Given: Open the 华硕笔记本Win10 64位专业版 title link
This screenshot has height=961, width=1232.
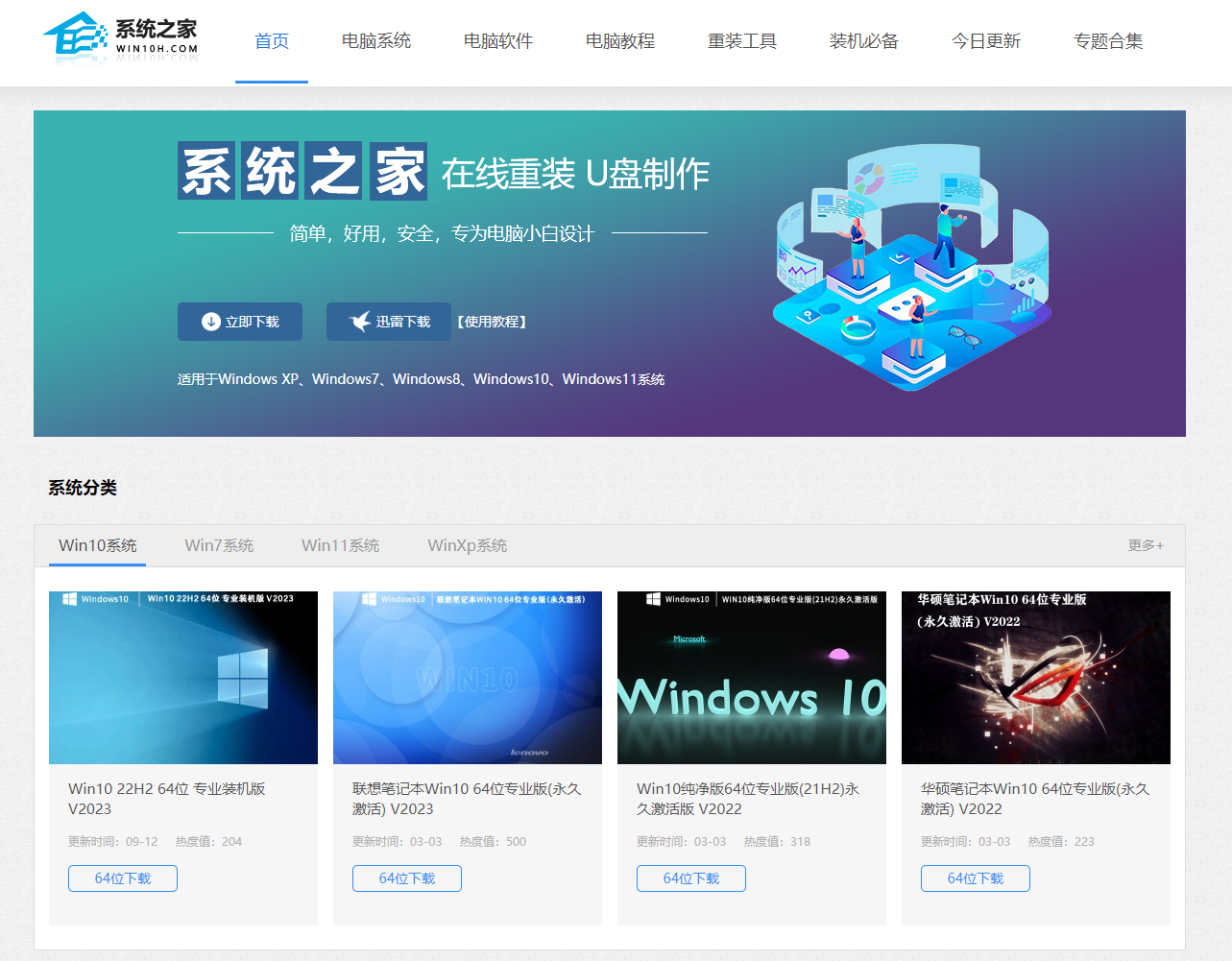Looking at the screenshot, I should (x=1033, y=798).
